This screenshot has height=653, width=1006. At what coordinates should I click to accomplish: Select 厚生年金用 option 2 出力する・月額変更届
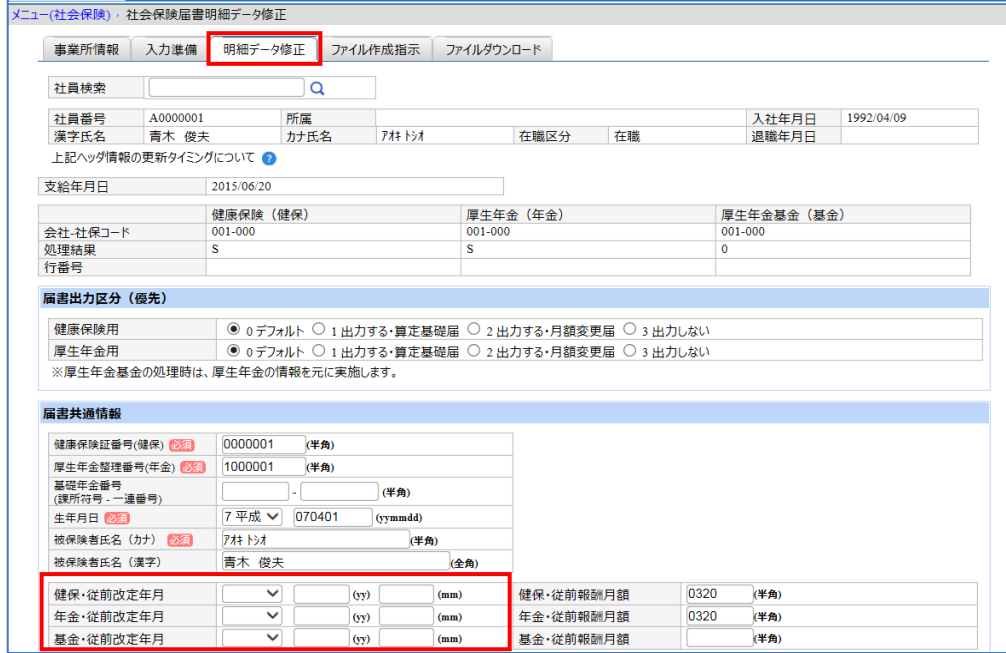pos(473,350)
